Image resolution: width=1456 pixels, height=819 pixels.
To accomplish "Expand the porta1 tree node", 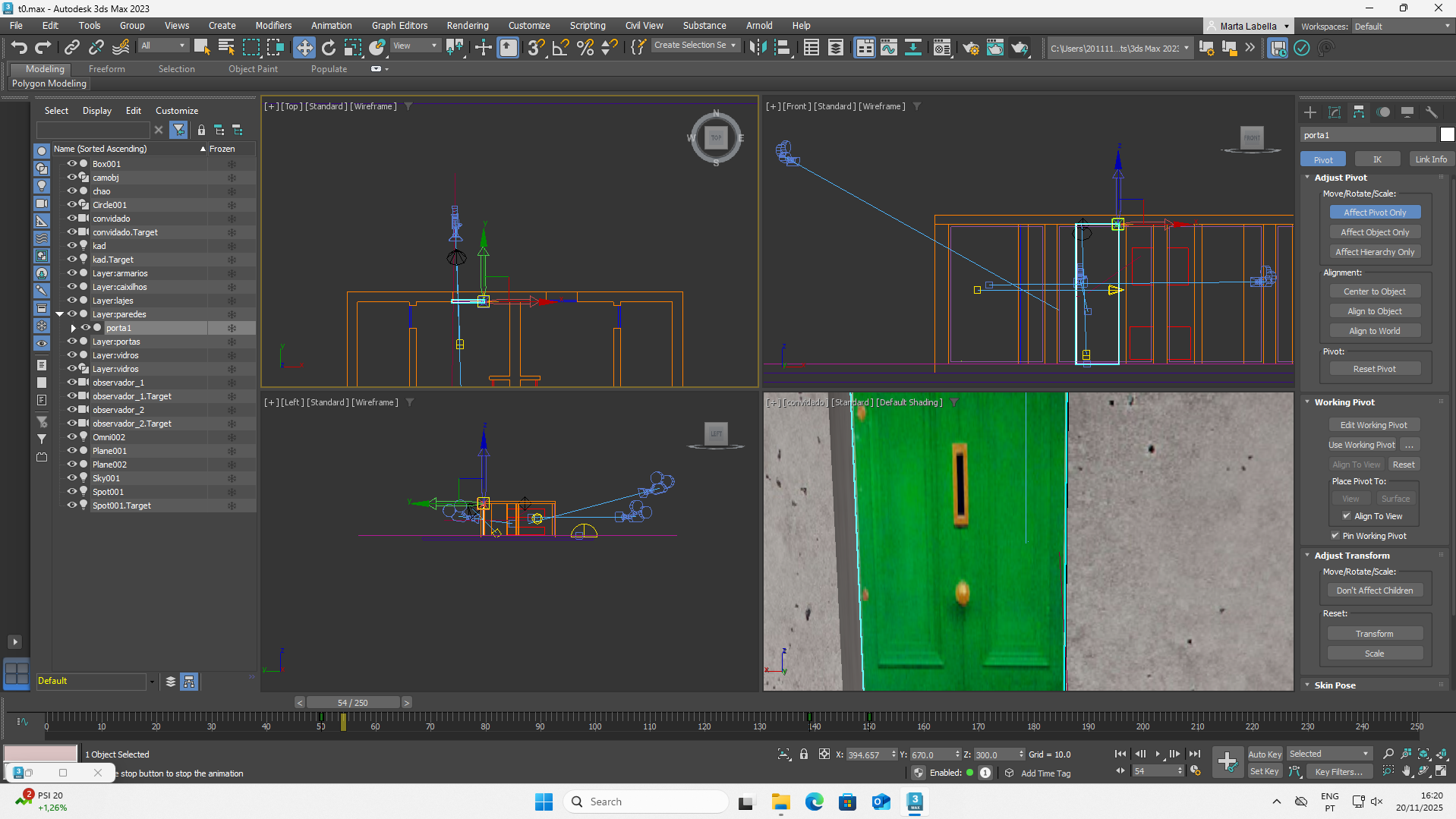I will click(x=73, y=328).
